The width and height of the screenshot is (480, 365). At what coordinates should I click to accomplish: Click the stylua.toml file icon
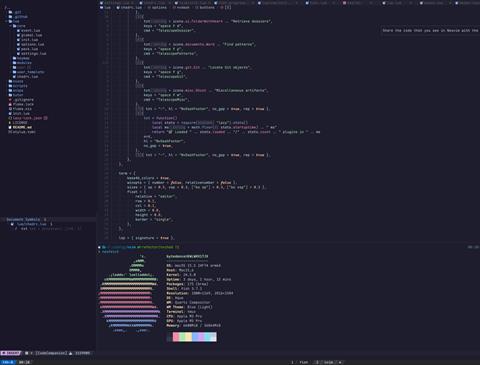(x=10, y=132)
